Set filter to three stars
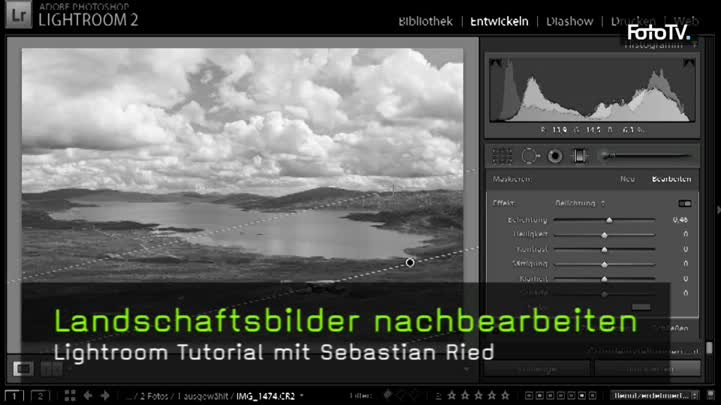The height and width of the screenshot is (405, 721). coord(479,395)
